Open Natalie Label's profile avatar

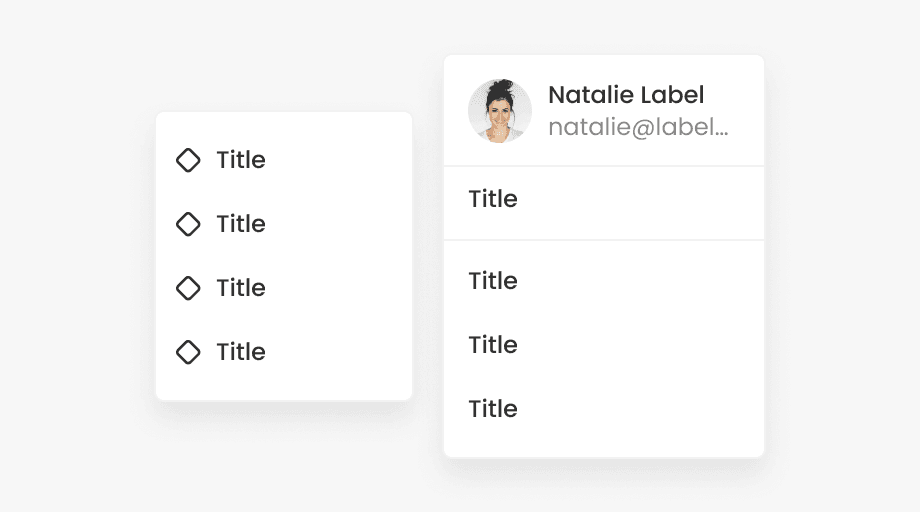[500, 111]
